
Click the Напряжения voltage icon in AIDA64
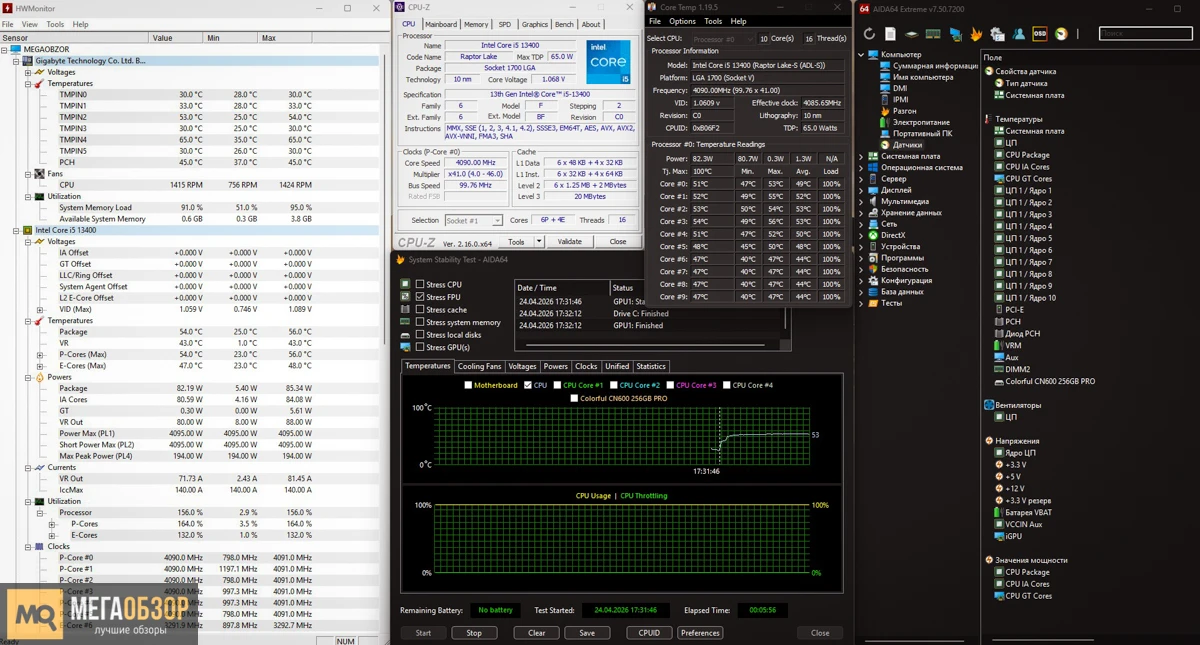989,441
